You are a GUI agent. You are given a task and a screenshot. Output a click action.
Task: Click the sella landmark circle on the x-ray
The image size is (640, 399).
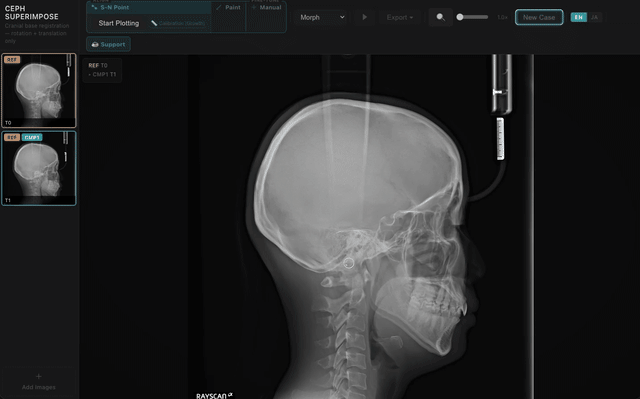point(349,263)
